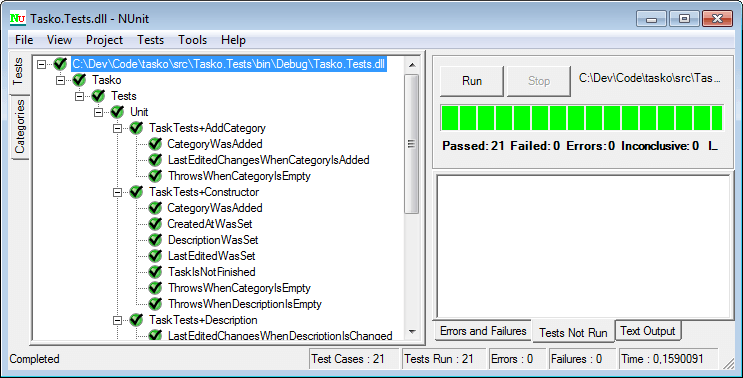Viewport: 743px width, 378px height.
Task: Click the Tests Not Run empty list area
Action: pos(583,246)
